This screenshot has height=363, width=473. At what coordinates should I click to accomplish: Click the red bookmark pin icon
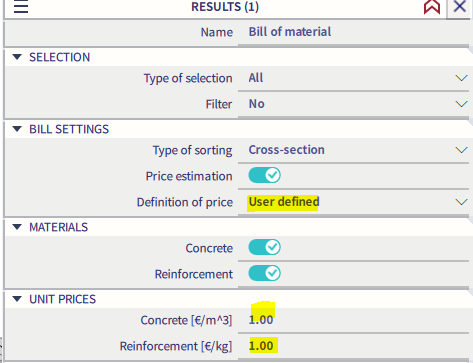click(432, 7)
